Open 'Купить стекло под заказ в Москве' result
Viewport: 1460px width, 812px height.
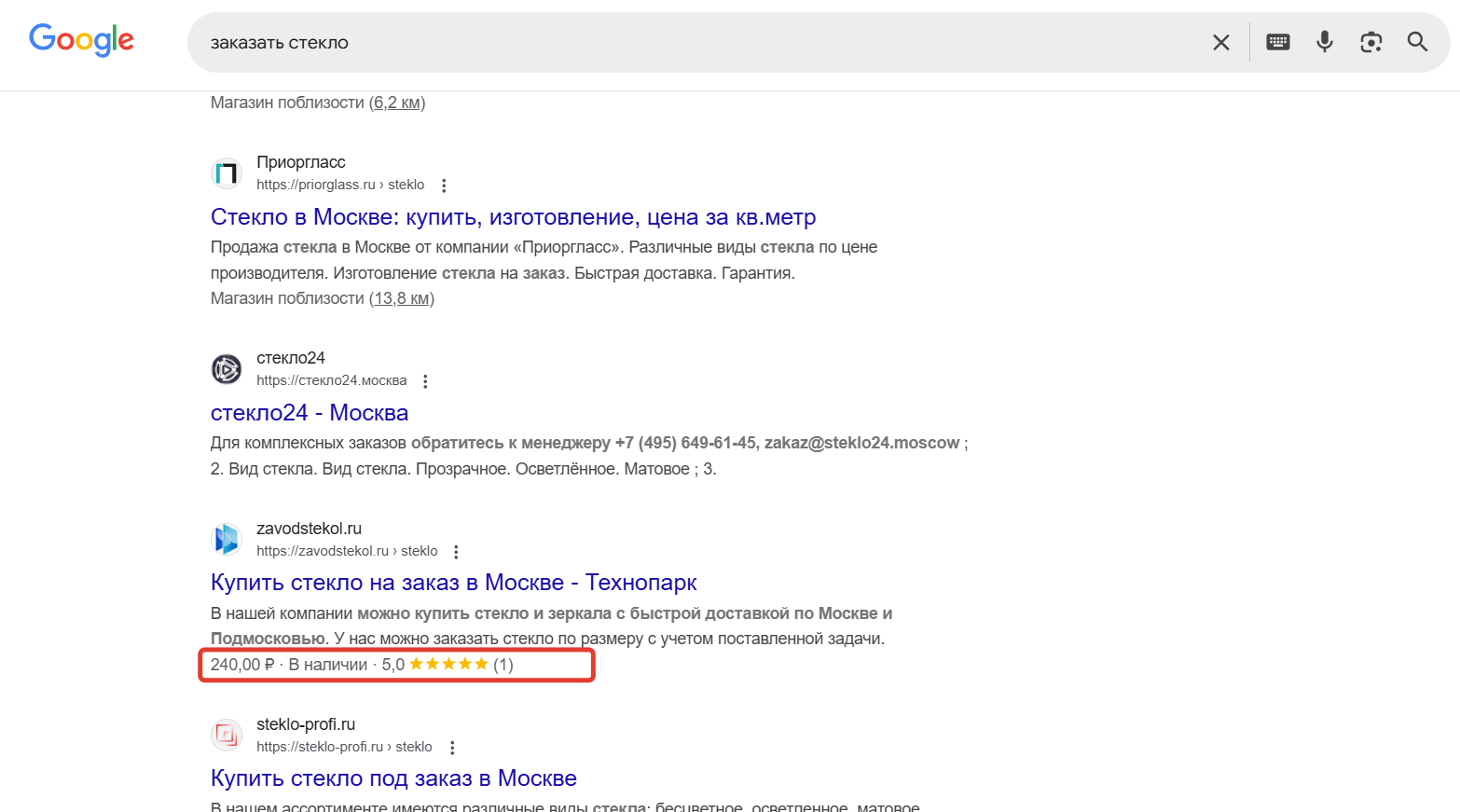tap(393, 778)
